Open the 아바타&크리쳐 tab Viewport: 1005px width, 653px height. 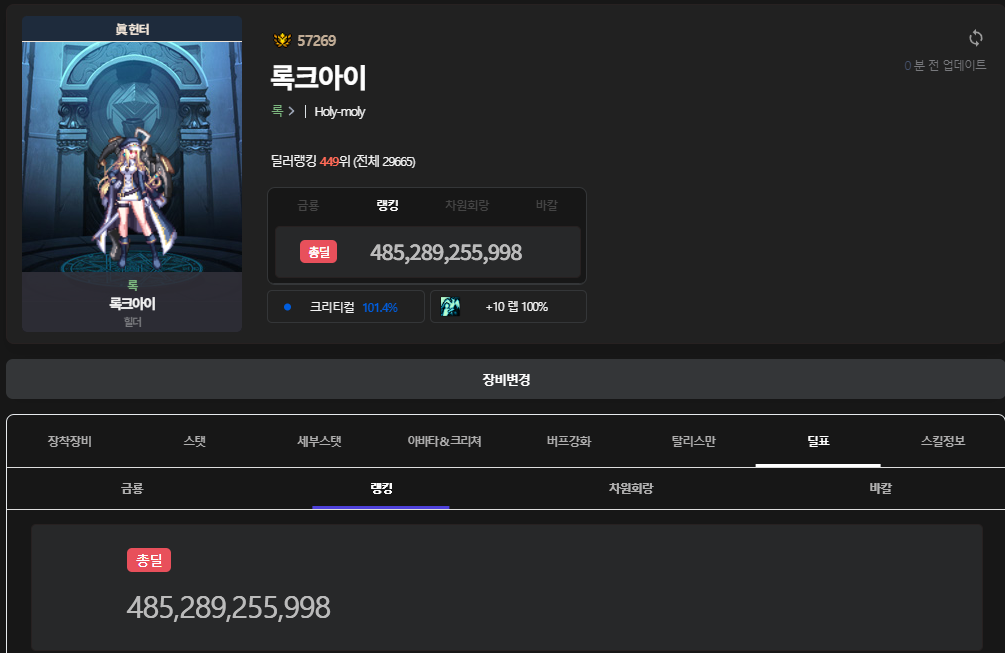pyautogui.click(x=444, y=441)
